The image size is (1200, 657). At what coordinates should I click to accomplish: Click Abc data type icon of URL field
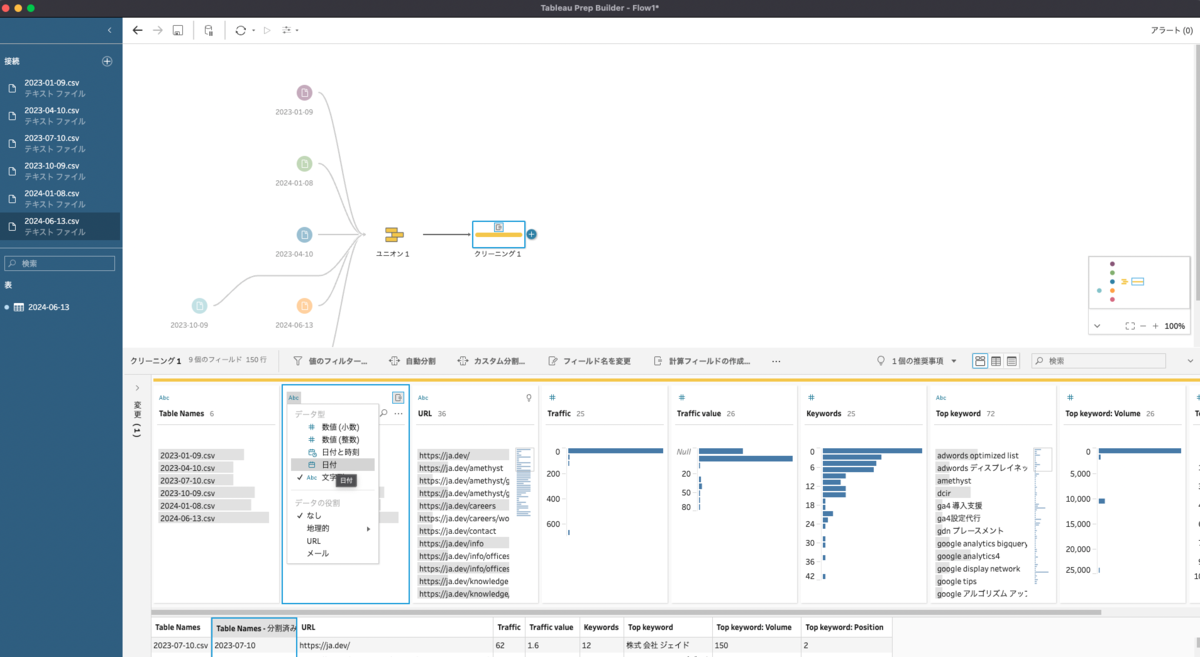point(423,397)
